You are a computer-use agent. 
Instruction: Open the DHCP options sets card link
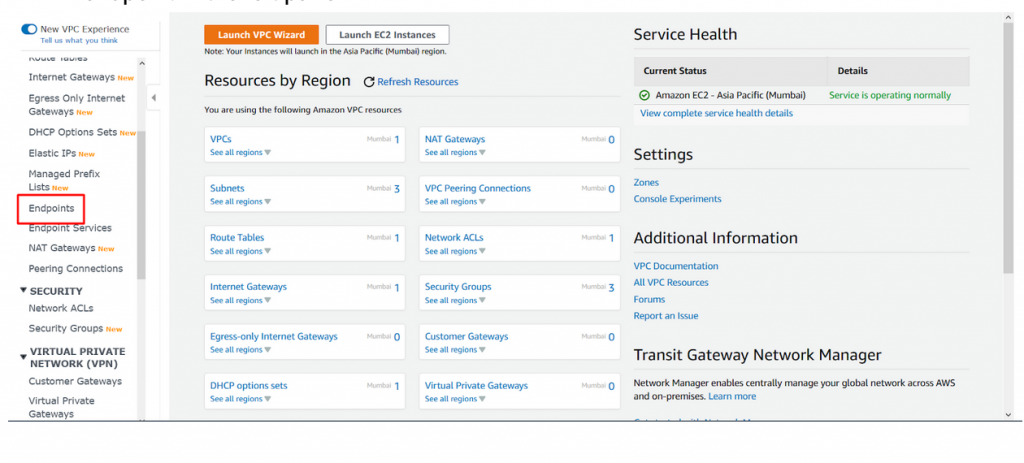click(x=249, y=385)
